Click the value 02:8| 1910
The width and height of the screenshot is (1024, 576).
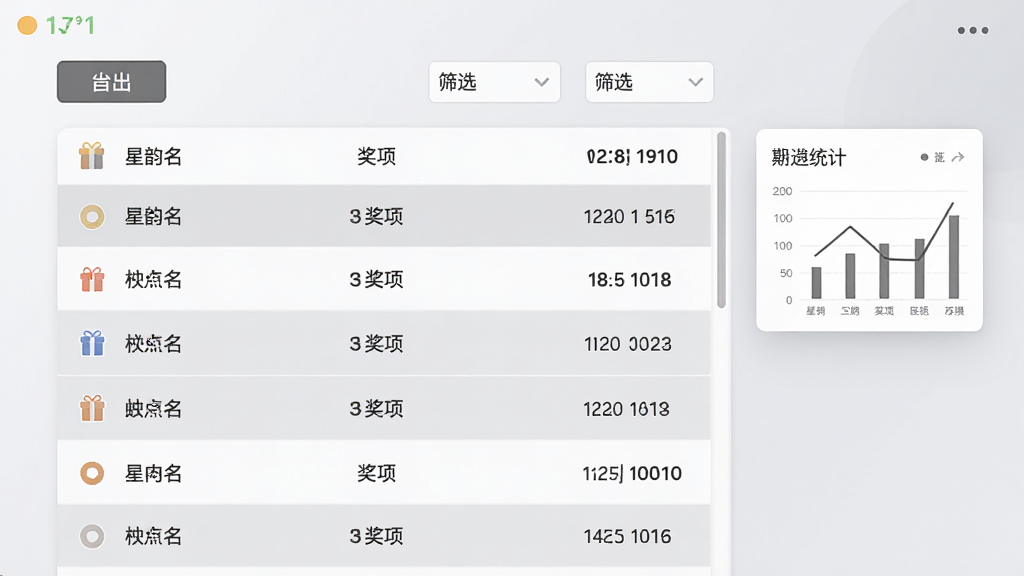point(632,157)
